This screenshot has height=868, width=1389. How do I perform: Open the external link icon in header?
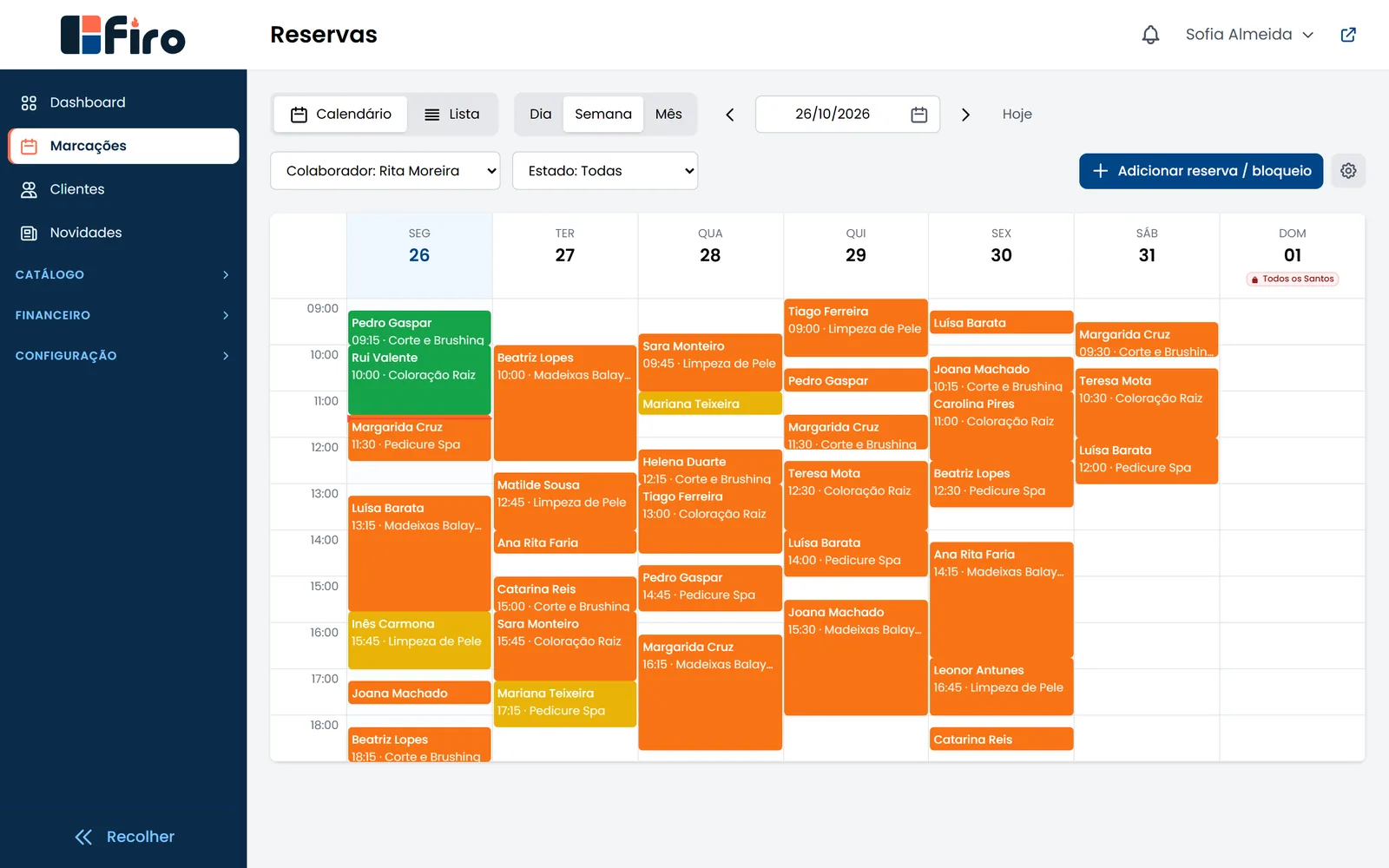click(1348, 35)
